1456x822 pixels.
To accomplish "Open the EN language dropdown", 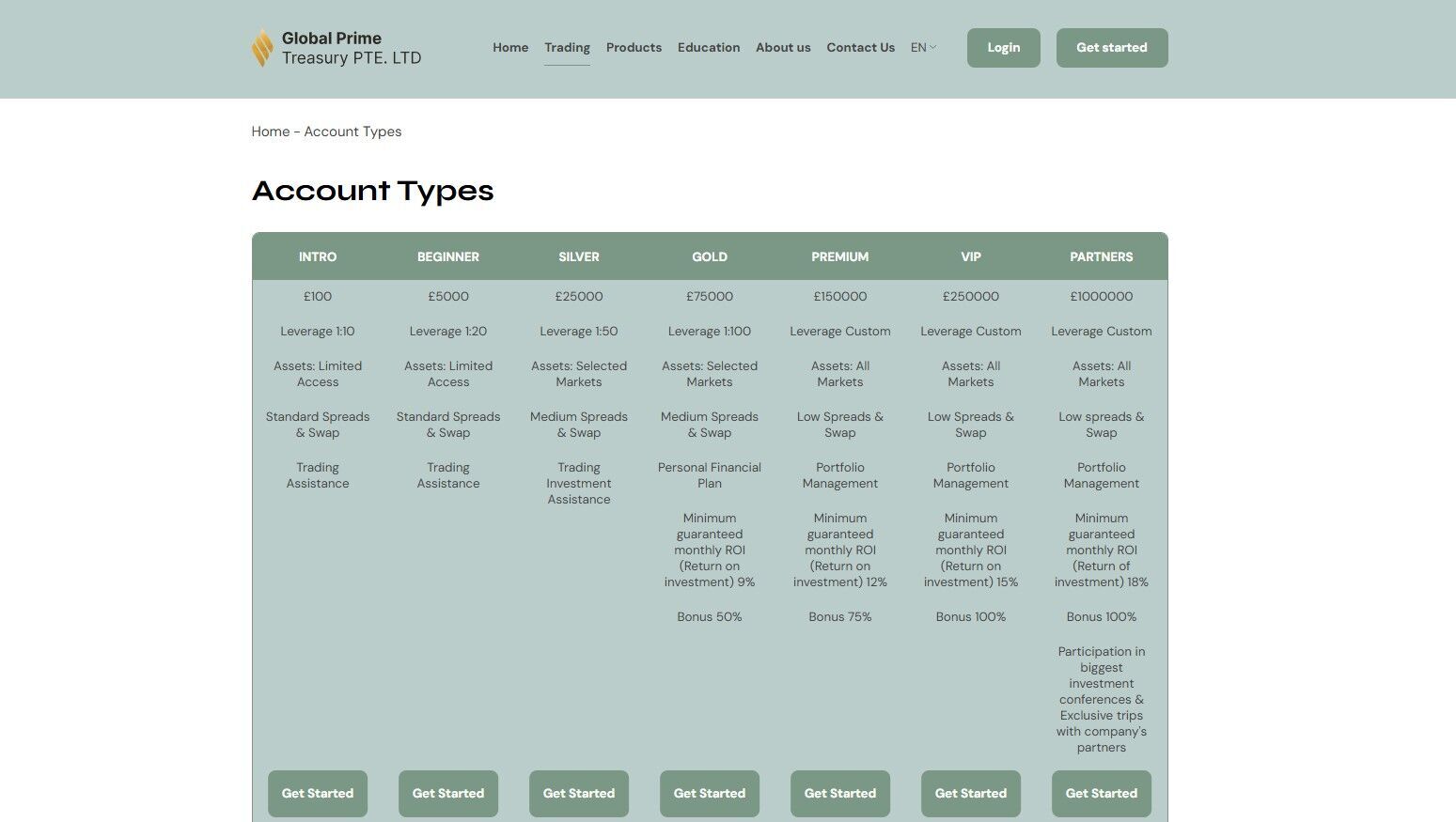I will pos(923,48).
